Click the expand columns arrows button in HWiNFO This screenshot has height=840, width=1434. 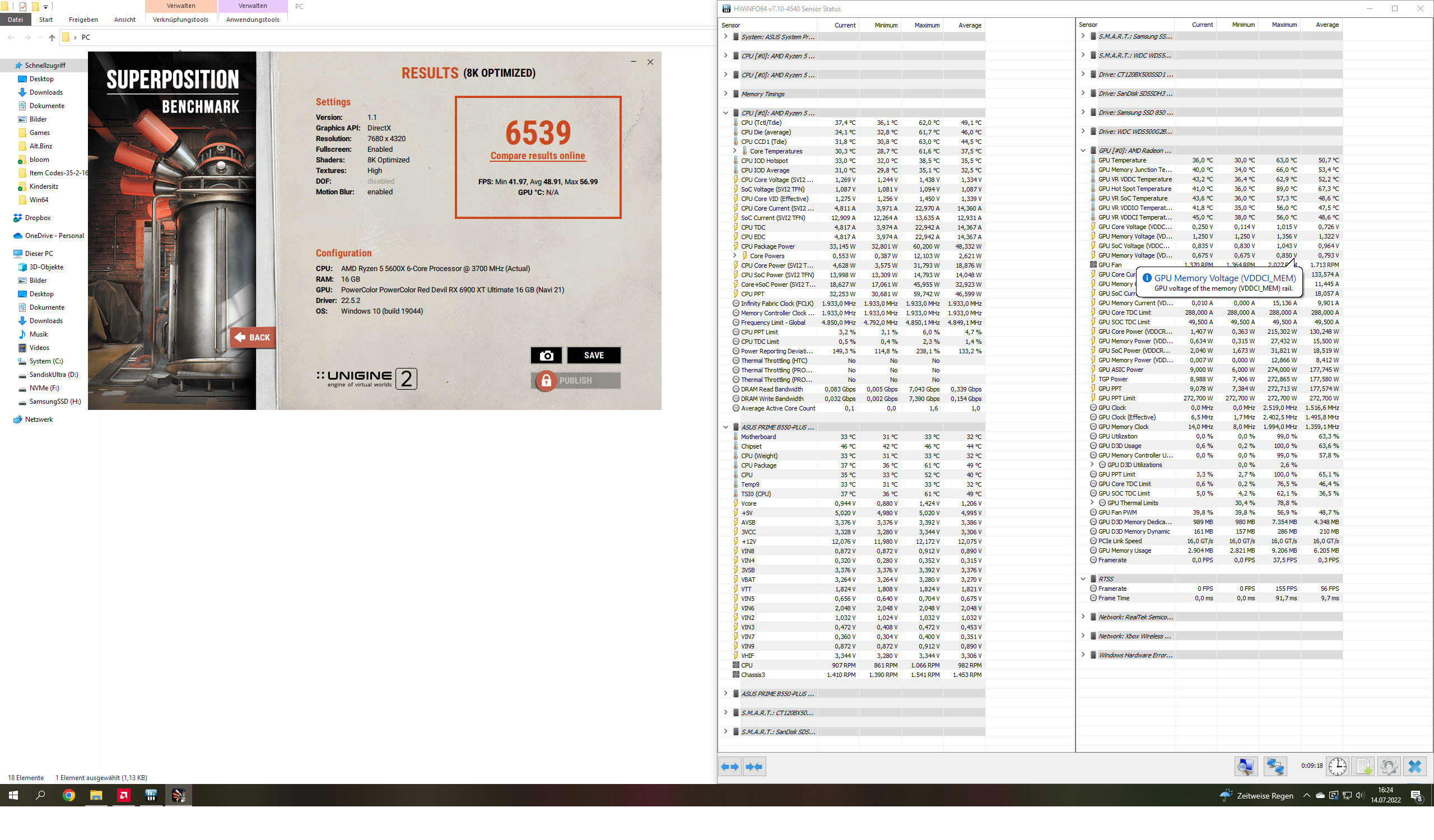pyautogui.click(x=729, y=767)
